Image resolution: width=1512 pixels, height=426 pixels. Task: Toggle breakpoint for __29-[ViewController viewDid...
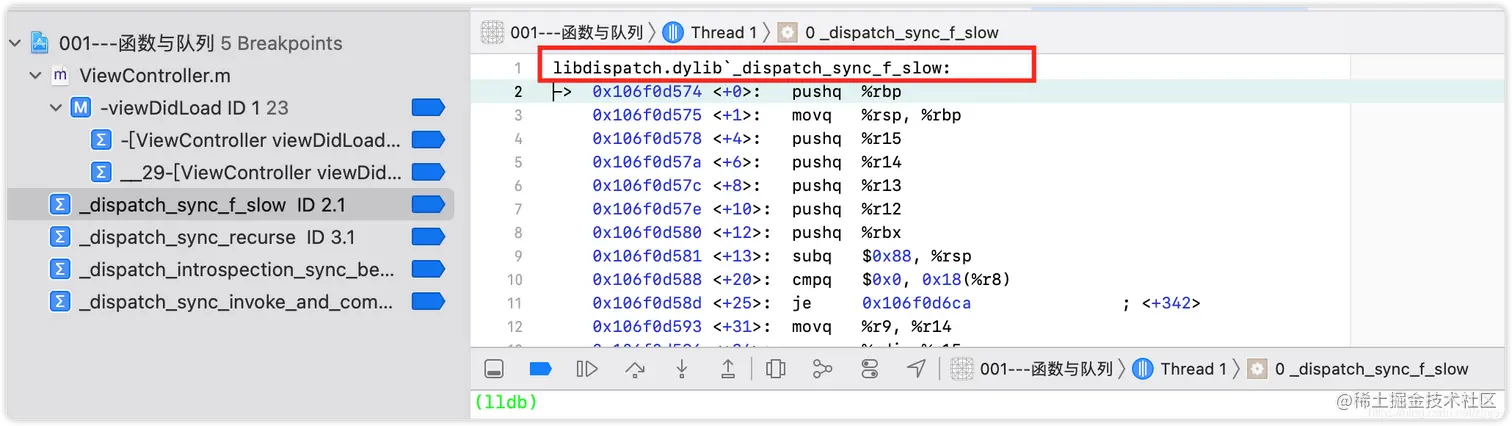428,172
